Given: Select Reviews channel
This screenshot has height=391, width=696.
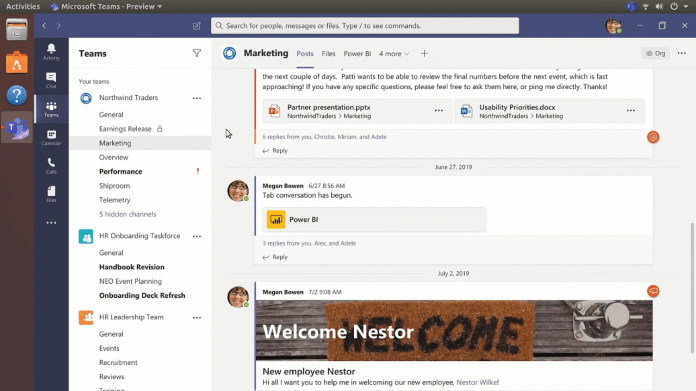Looking at the screenshot, I should click(111, 376).
